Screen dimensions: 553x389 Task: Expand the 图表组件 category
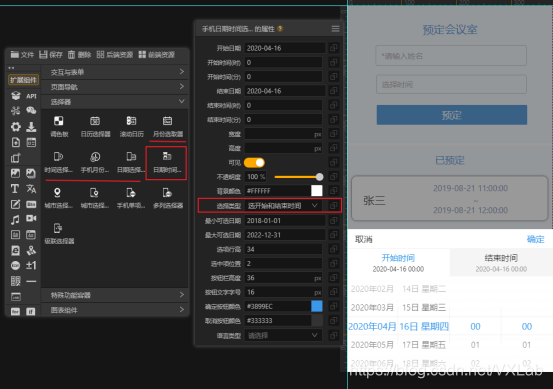coord(115,310)
